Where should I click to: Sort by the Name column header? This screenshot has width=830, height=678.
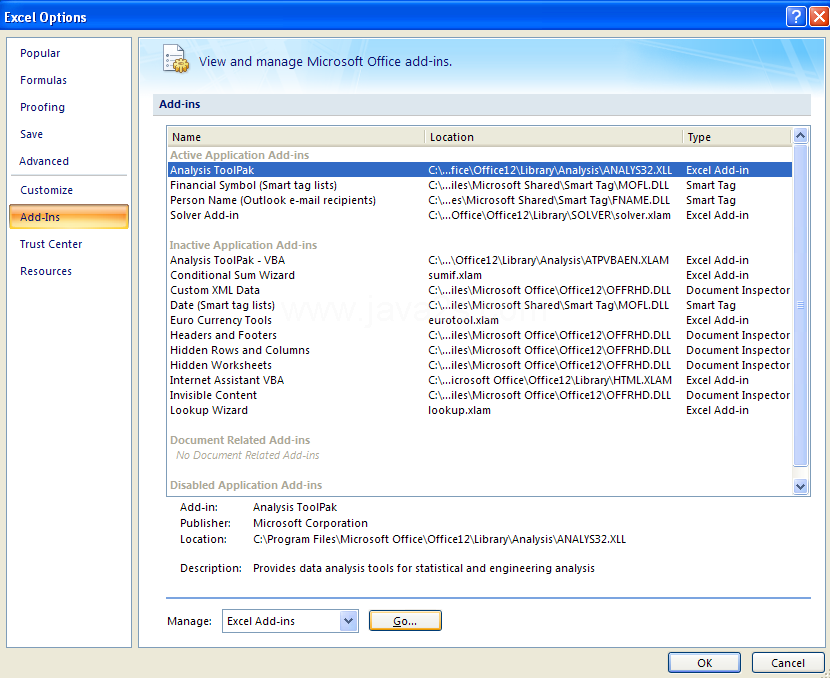(296, 137)
